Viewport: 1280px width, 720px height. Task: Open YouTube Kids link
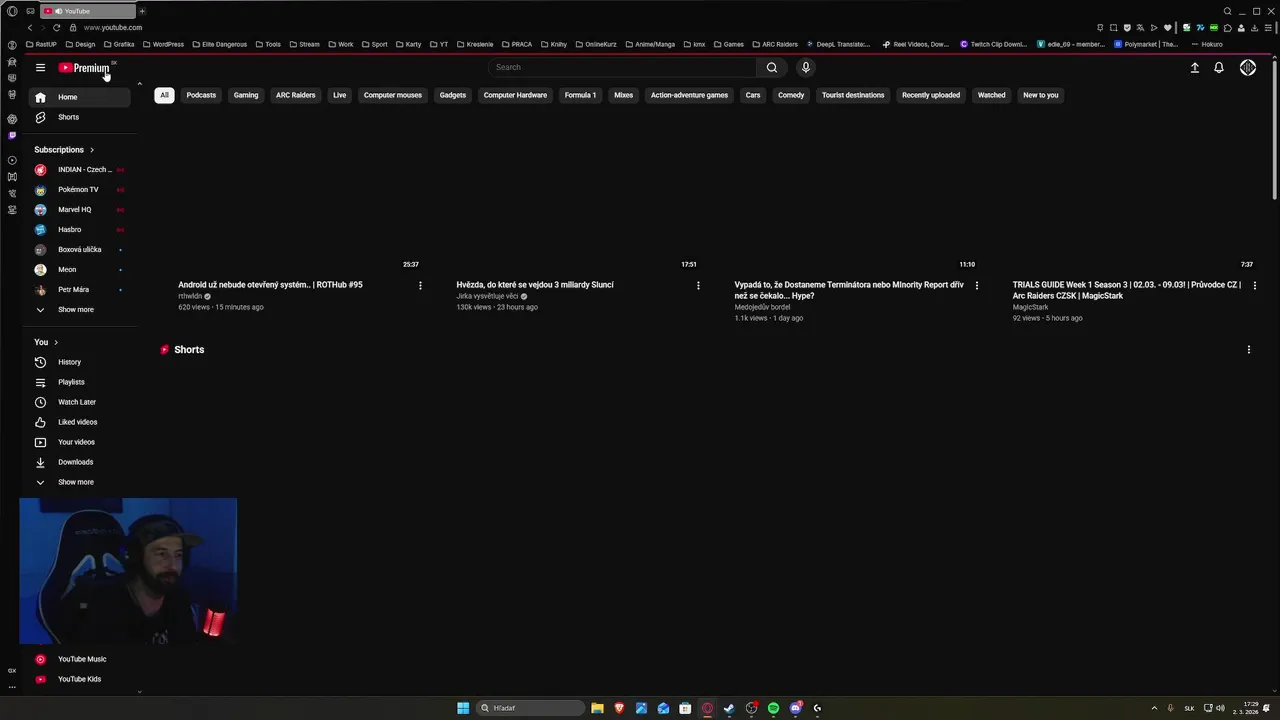point(80,679)
